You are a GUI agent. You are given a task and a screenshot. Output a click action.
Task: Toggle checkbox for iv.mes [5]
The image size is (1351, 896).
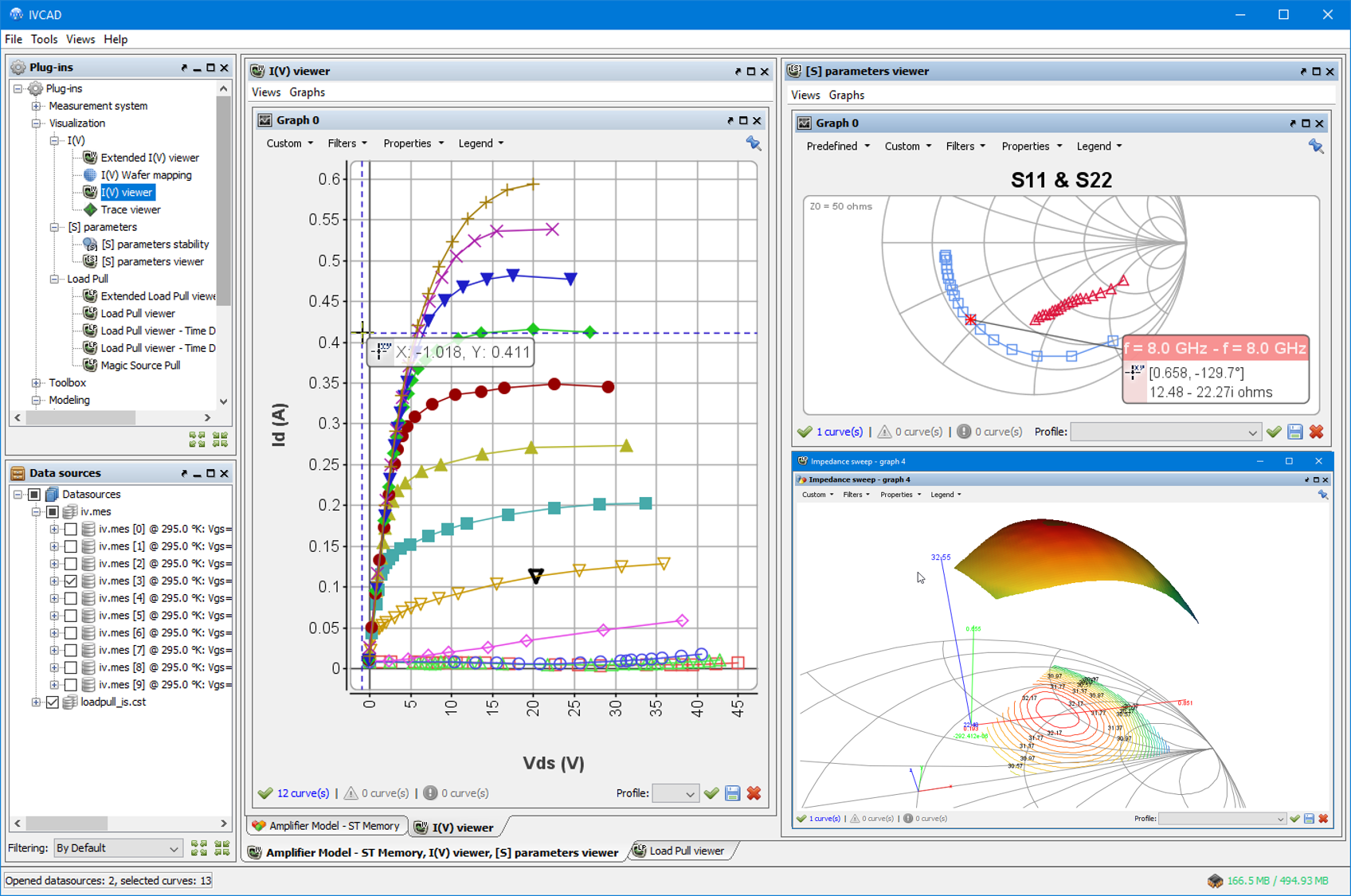pos(71,616)
